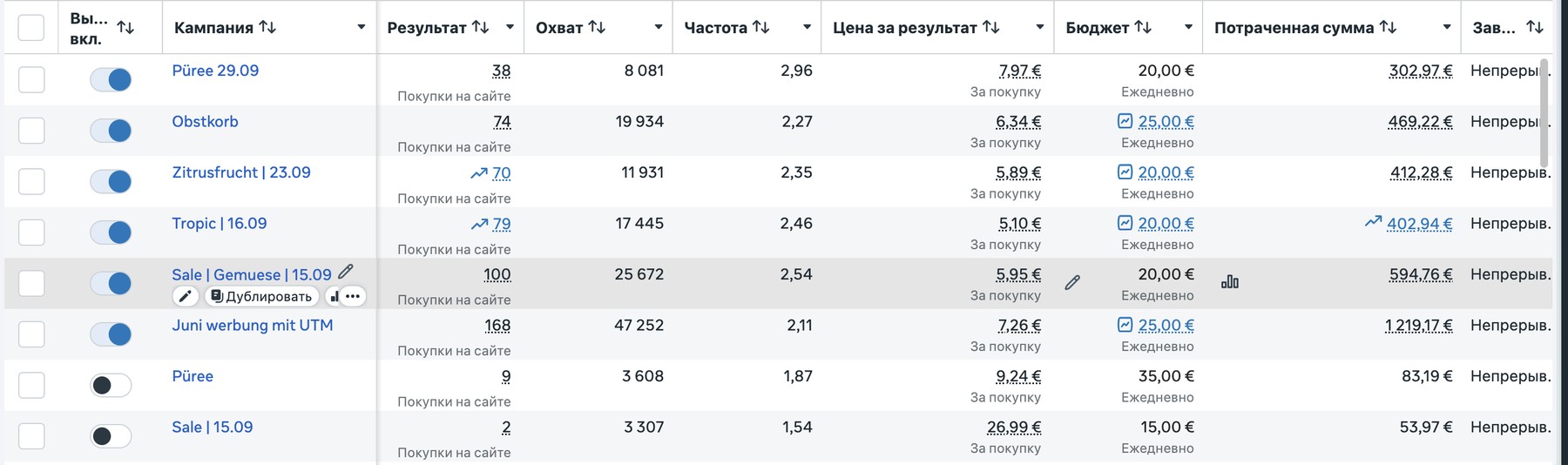Click budget schedule icon in Obstkorb row

click(x=1125, y=121)
